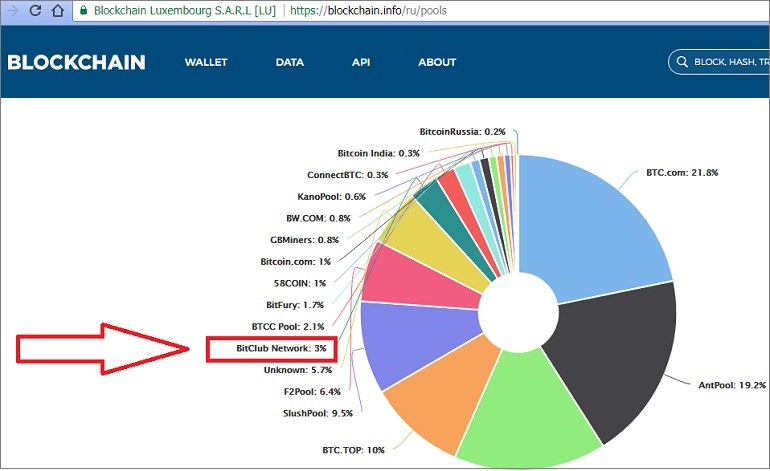Click the 'BTCC Pool: 2.1%' label
The image size is (770, 471).
pos(288,327)
